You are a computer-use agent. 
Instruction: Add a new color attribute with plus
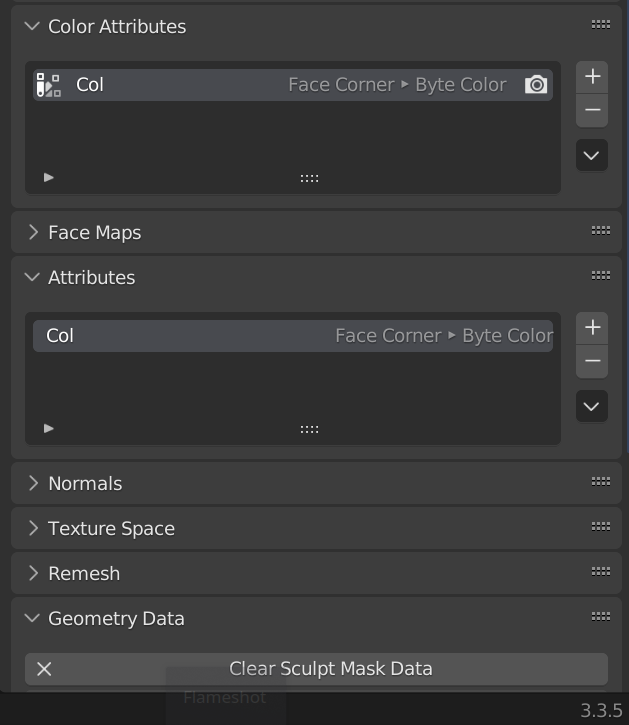pos(592,76)
